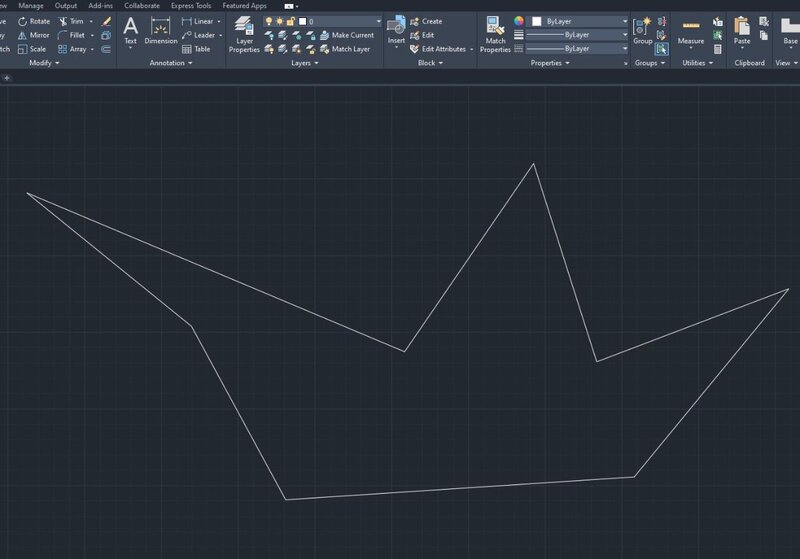This screenshot has height=559, width=800.
Task: Select the Scale tool
Action: [32, 49]
